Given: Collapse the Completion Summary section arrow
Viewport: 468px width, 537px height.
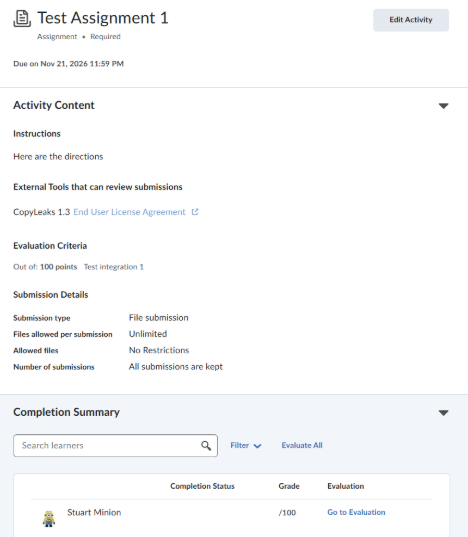Looking at the screenshot, I should tap(443, 413).
